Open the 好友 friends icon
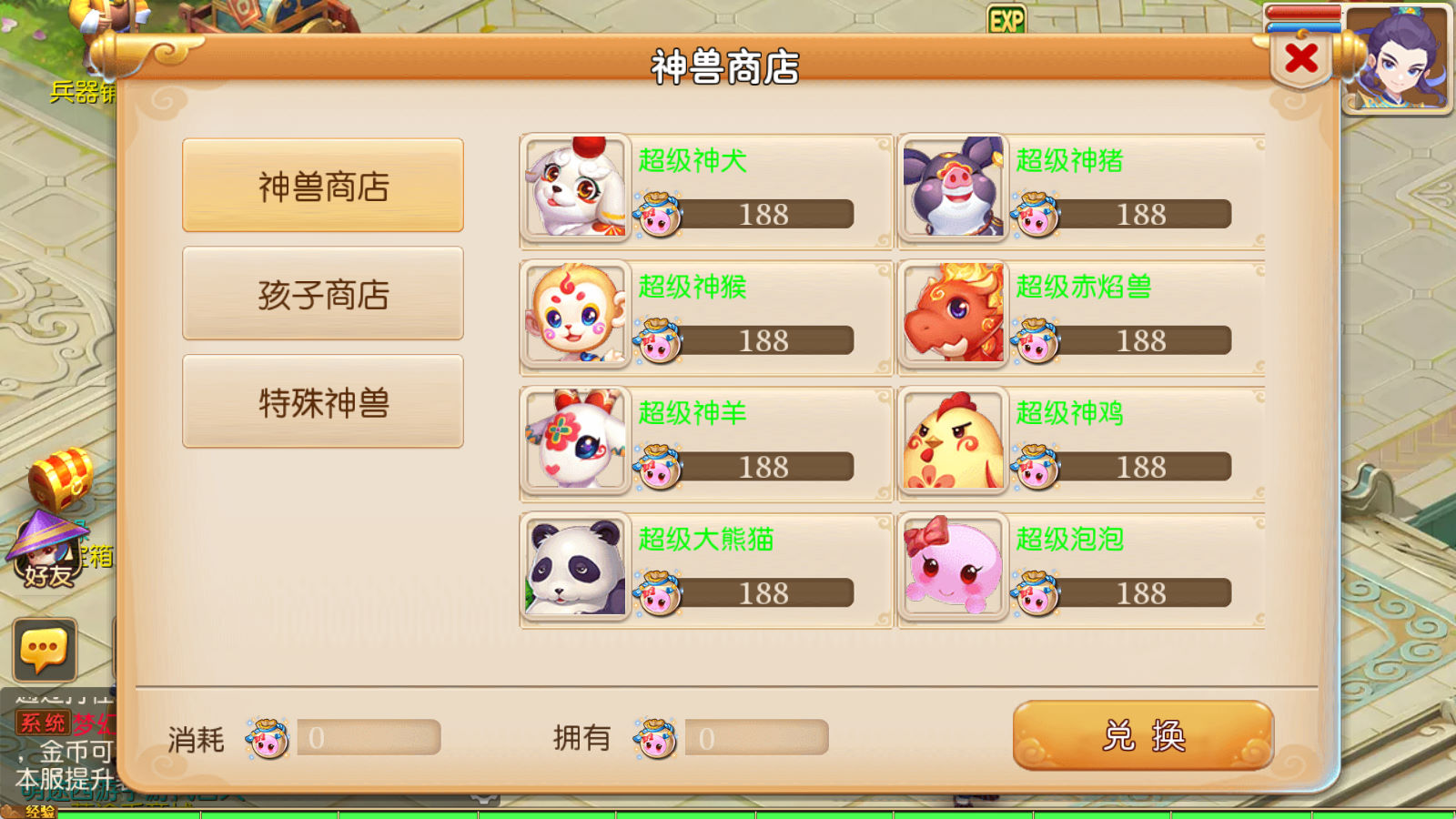1456x819 pixels. [x=47, y=549]
